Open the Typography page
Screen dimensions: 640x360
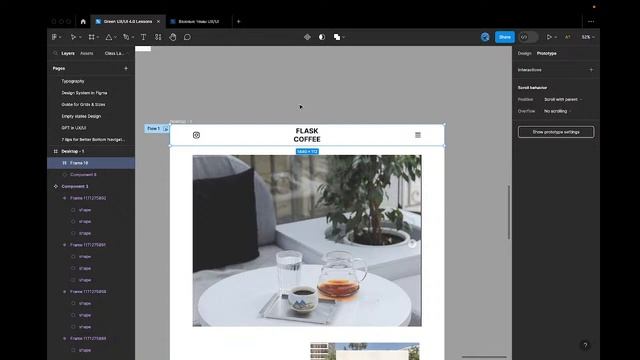(73, 81)
